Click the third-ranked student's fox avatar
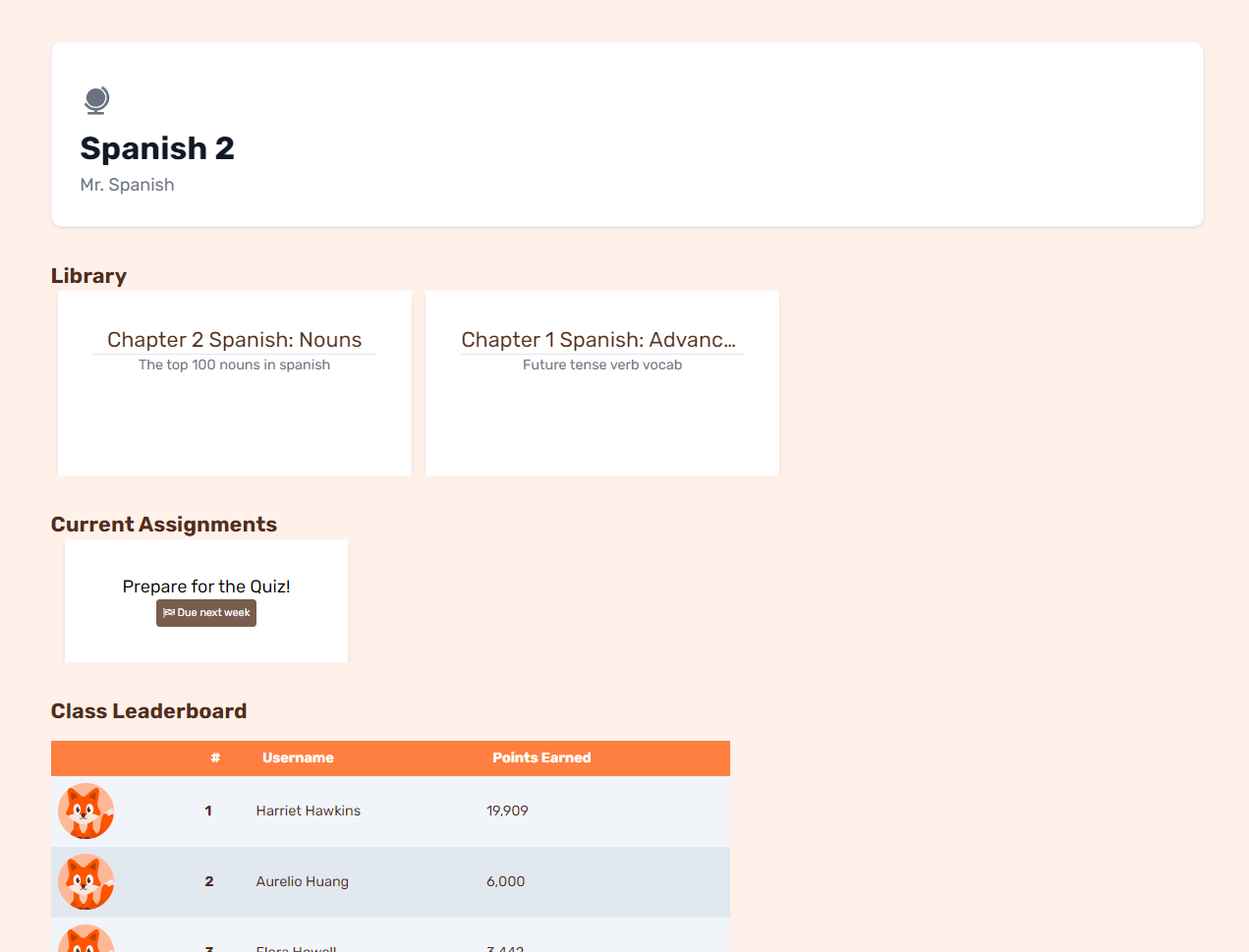The image size is (1249, 952). [x=86, y=940]
